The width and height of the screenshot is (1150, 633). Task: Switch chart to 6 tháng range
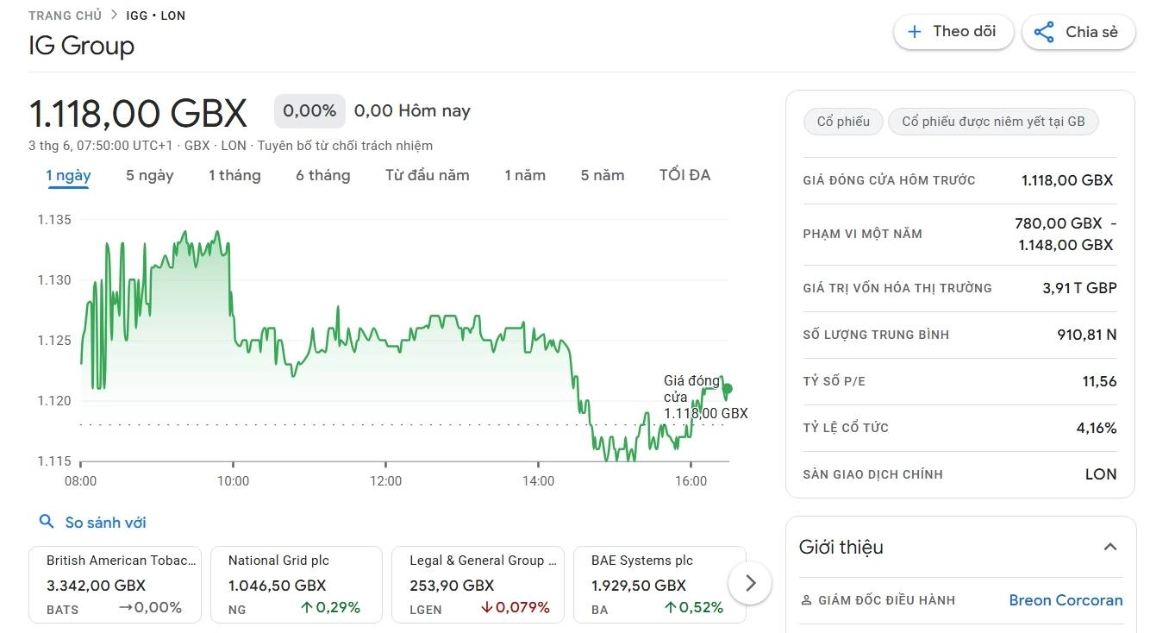(323, 175)
